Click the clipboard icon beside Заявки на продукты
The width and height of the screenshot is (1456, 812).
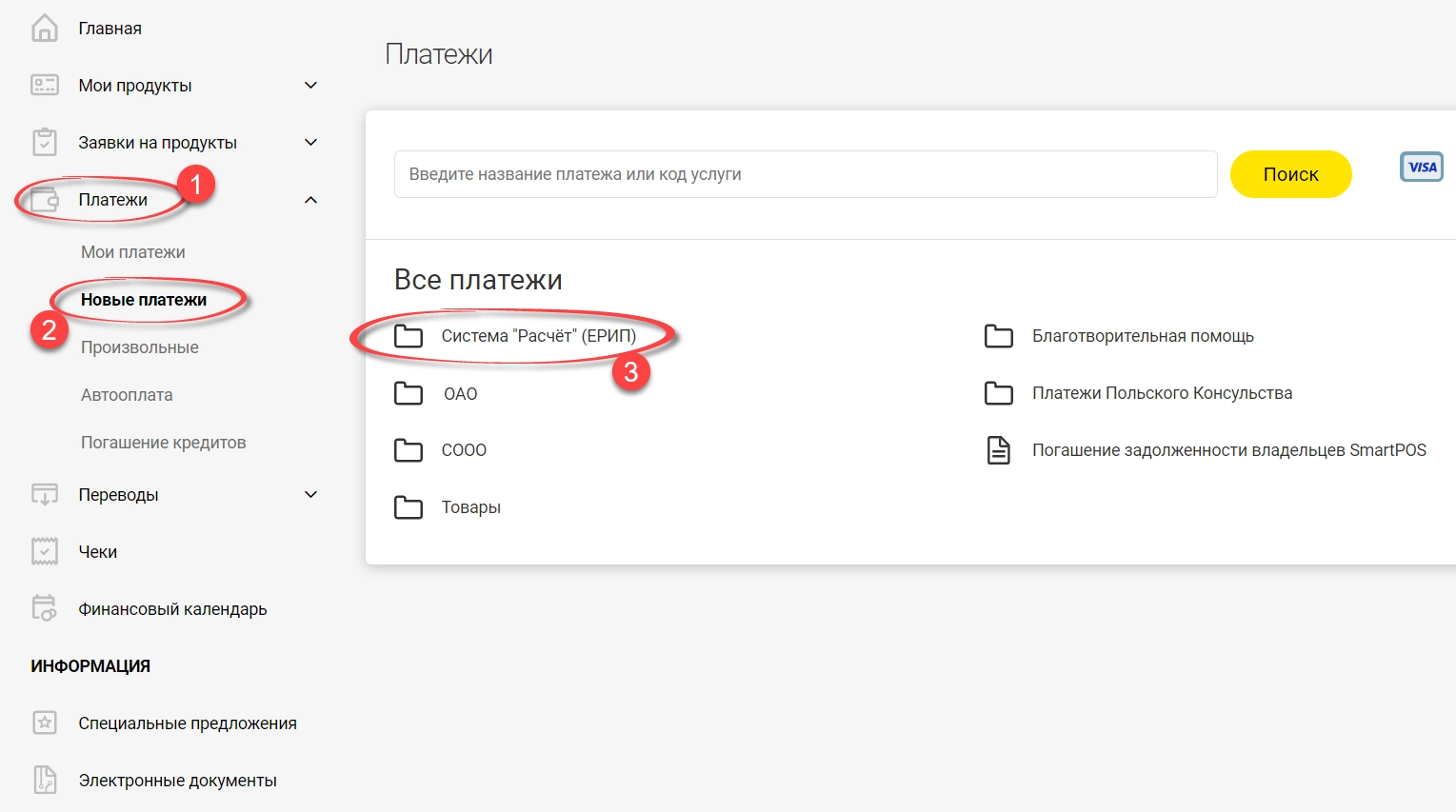pyautogui.click(x=45, y=143)
